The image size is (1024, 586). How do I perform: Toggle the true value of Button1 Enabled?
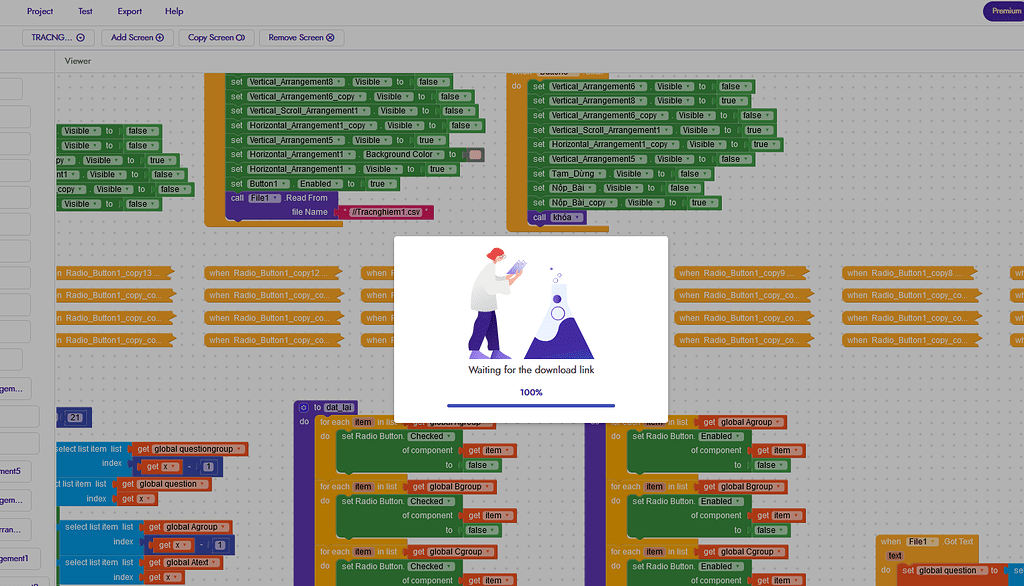point(381,184)
